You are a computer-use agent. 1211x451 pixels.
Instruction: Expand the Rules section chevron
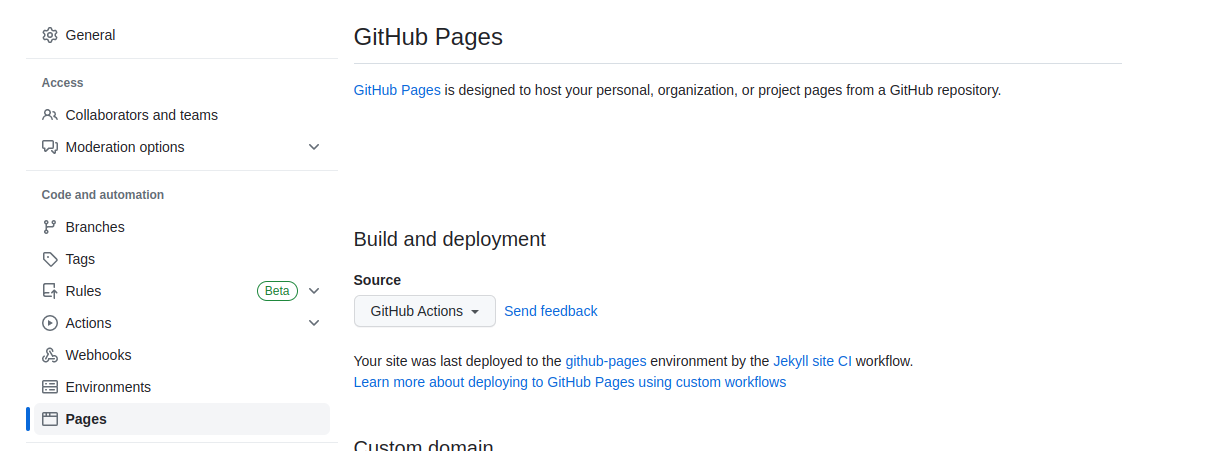click(x=314, y=291)
